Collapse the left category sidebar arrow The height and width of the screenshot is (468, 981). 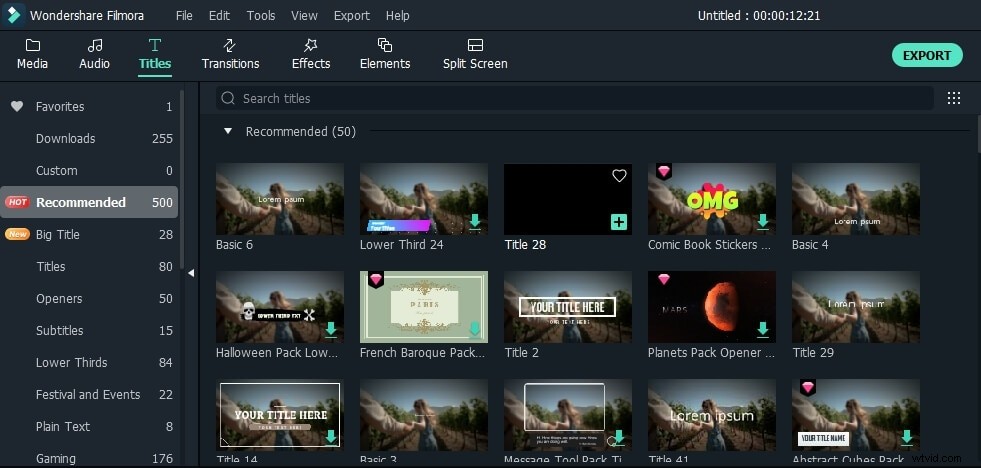[190, 273]
